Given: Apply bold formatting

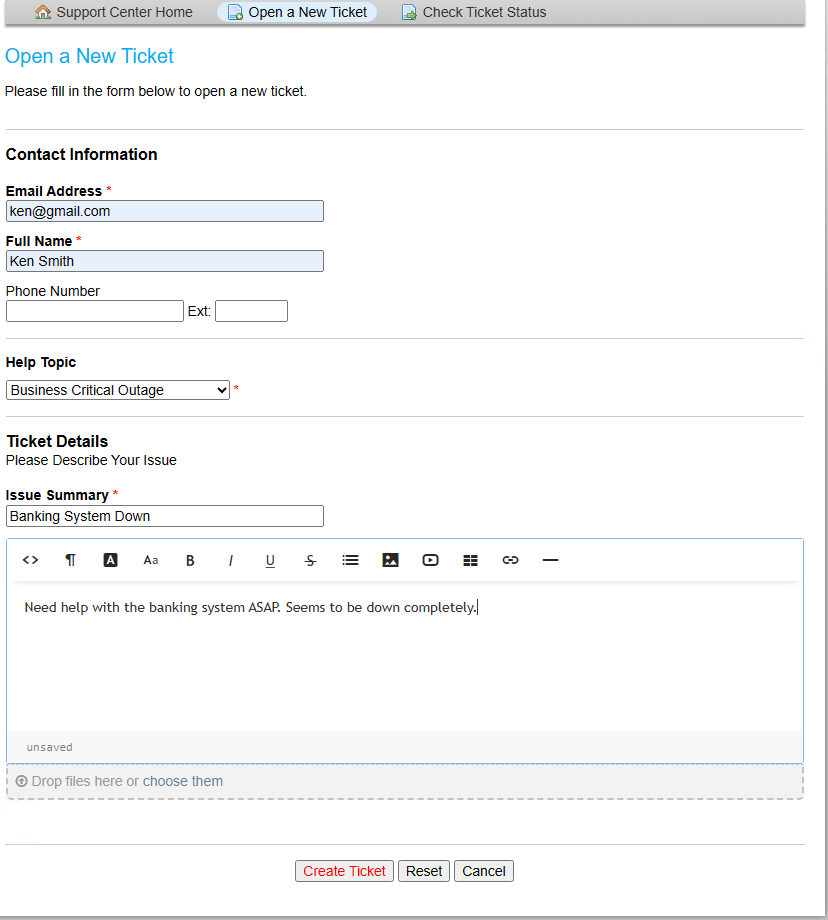Looking at the screenshot, I should coord(190,561).
